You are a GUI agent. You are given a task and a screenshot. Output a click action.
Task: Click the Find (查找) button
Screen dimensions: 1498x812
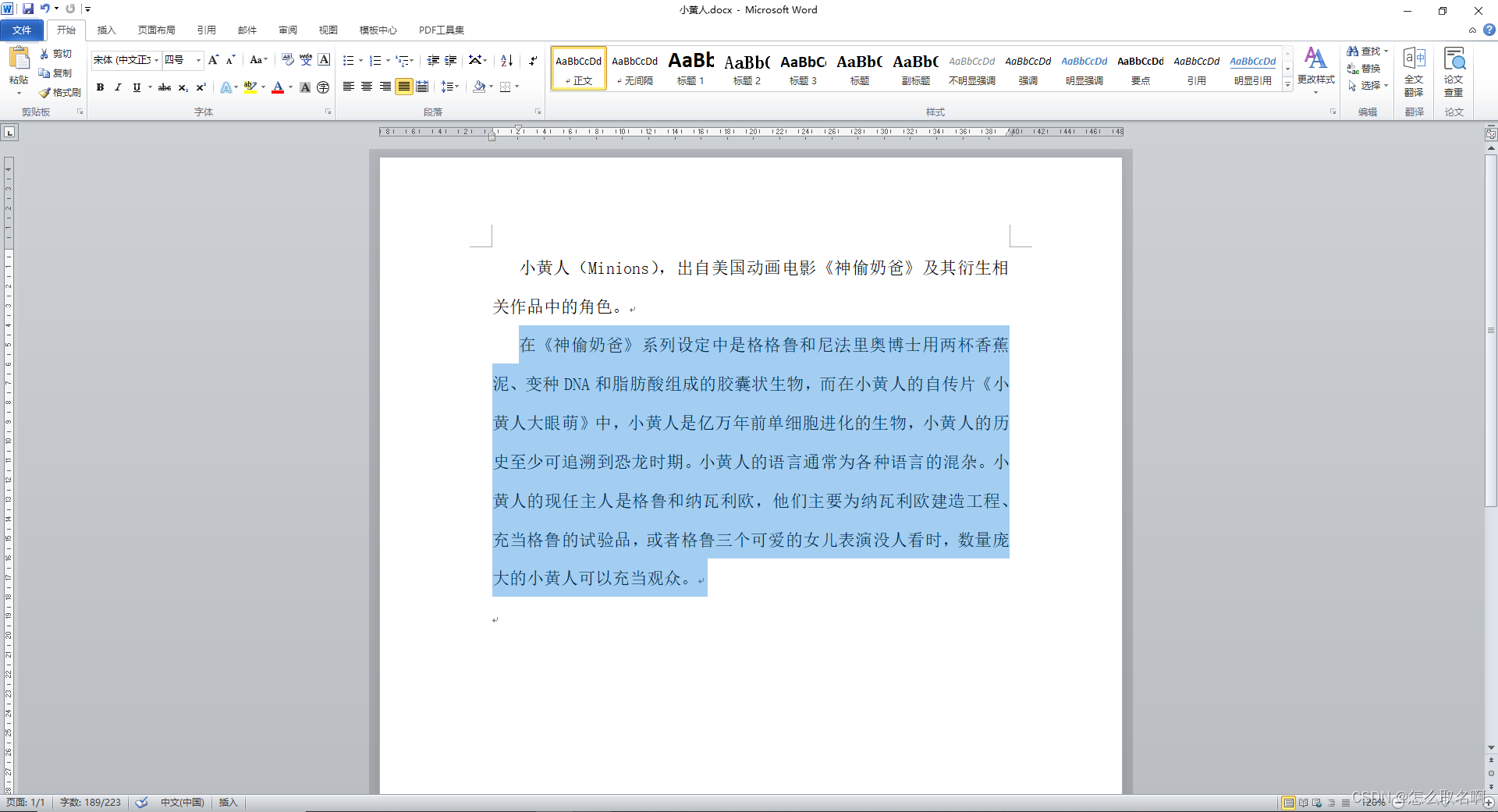[1364, 51]
